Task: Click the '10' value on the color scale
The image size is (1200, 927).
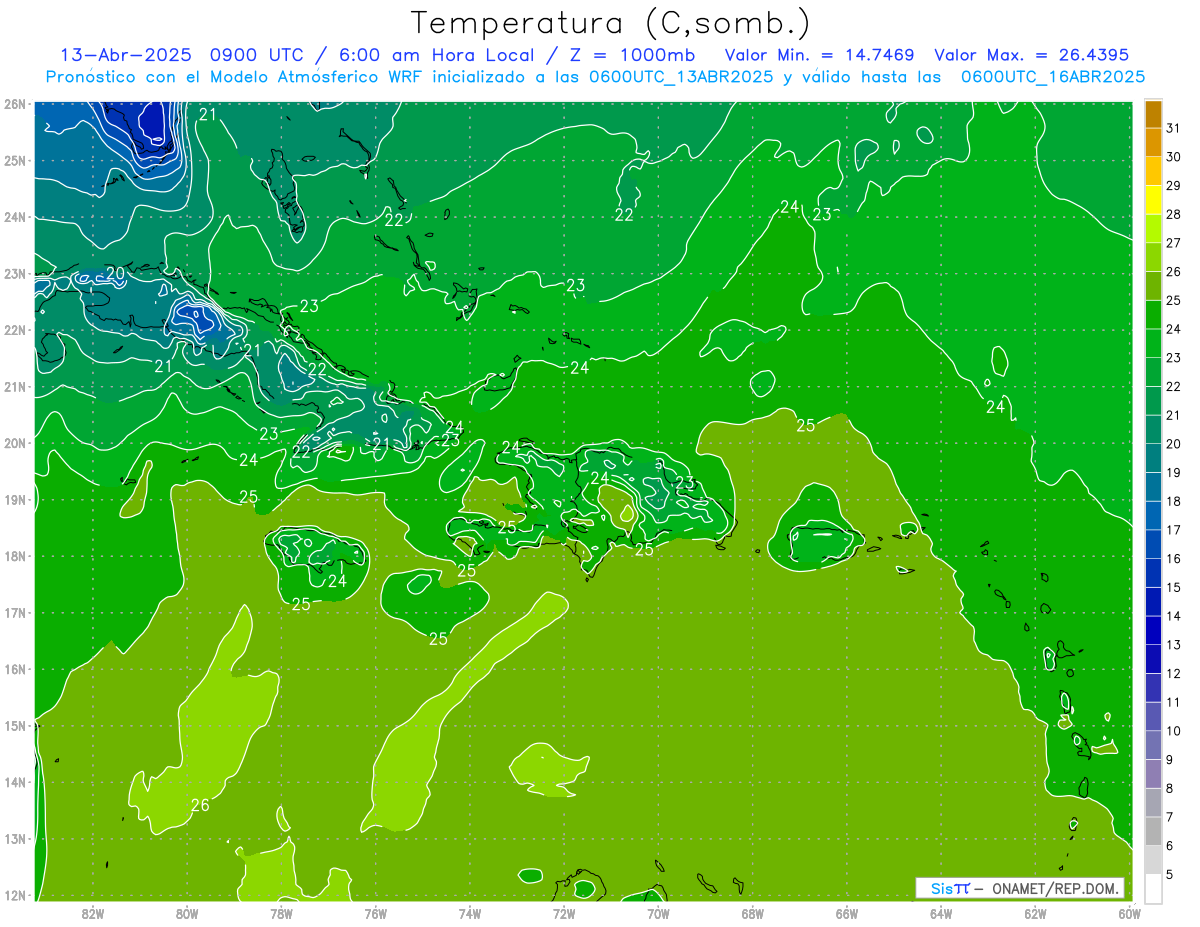Action: (x=1174, y=731)
